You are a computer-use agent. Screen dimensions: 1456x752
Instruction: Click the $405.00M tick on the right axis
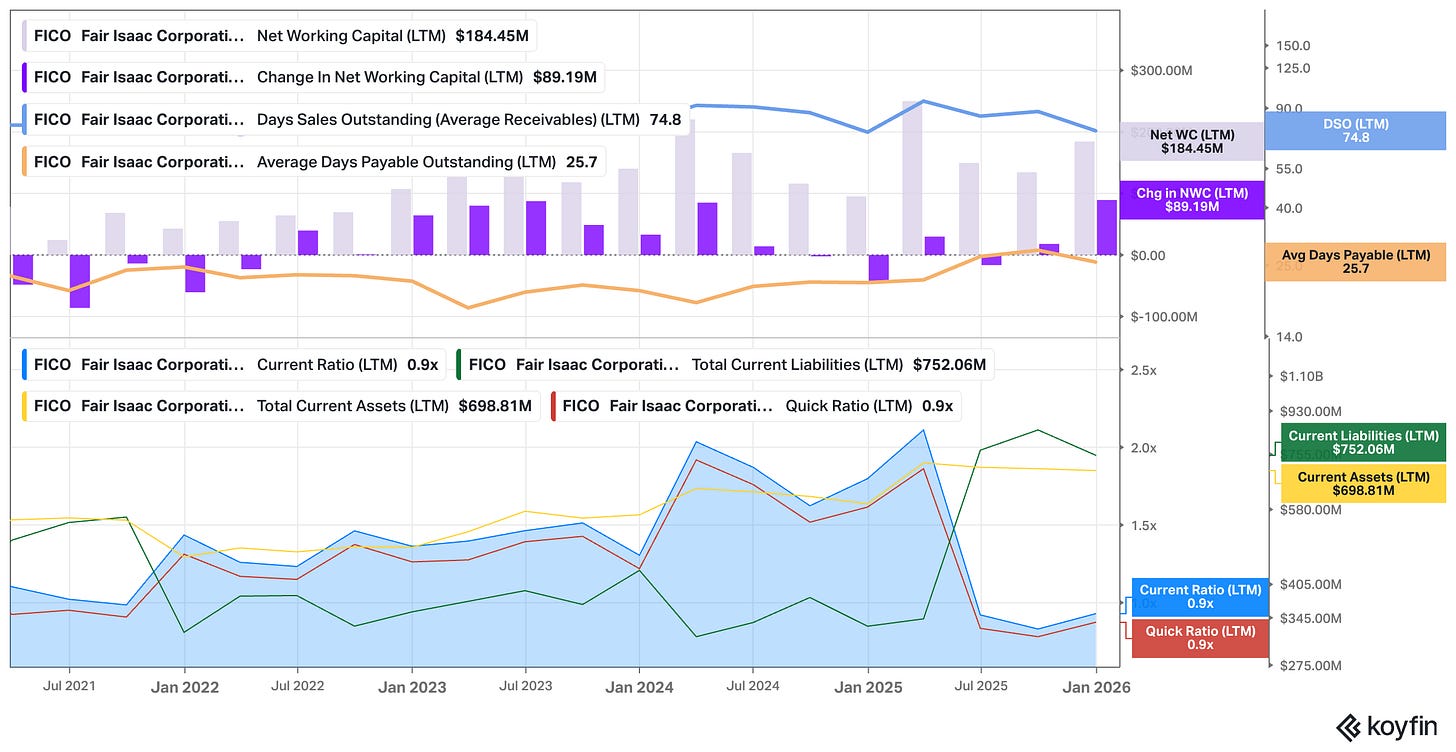coord(1311,584)
